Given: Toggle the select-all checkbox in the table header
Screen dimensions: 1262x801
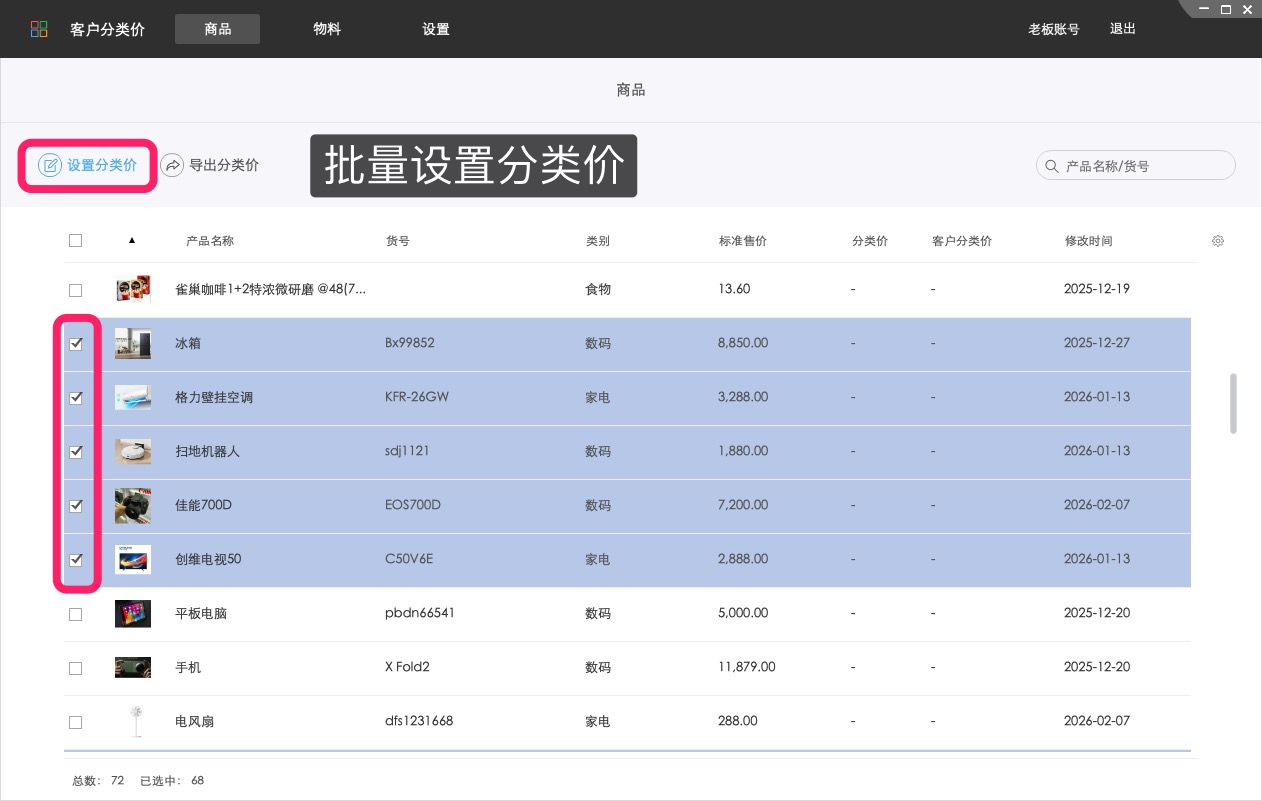Looking at the screenshot, I should 75,240.
